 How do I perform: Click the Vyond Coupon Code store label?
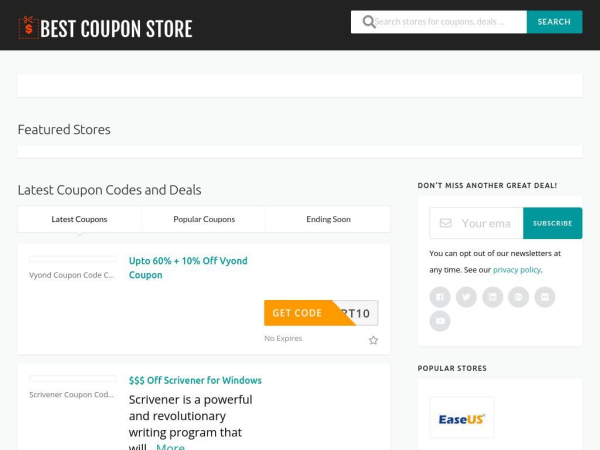tap(72, 275)
